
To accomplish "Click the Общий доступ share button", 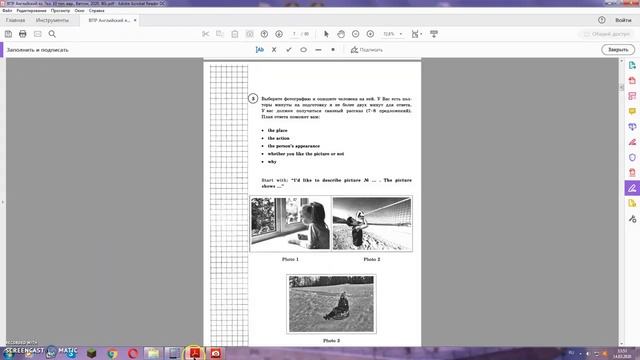I will click(x=606, y=34).
